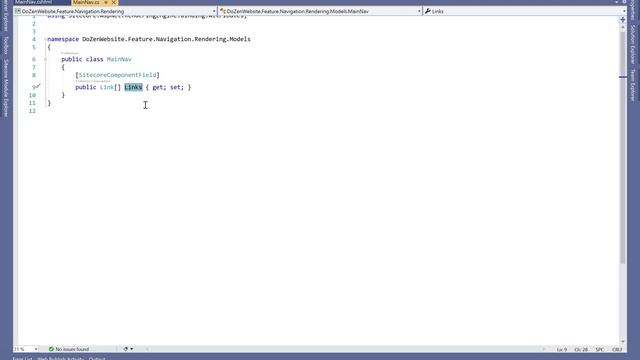Open the Solution Explorer side tab

(x=633, y=44)
